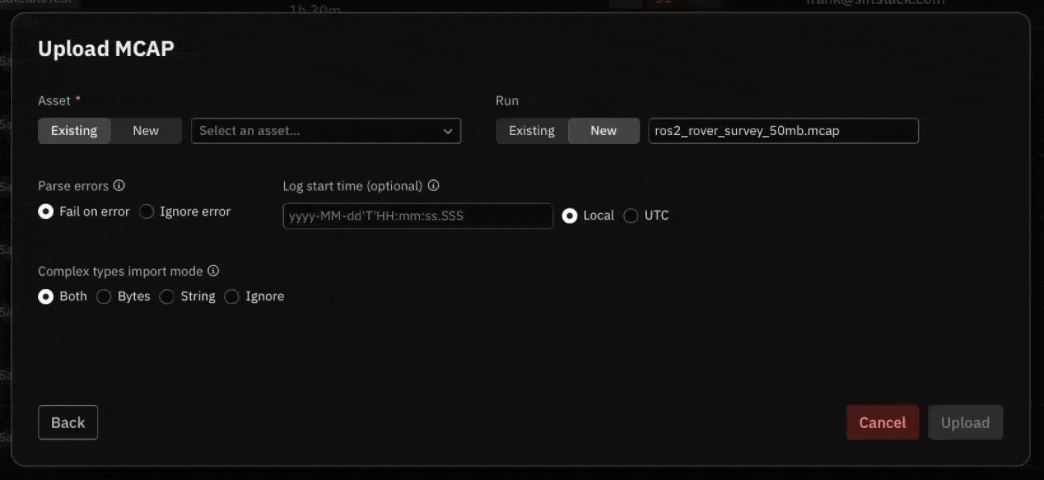
Task: Cancel the MCAP upload
Action: (x=883, y=423)
